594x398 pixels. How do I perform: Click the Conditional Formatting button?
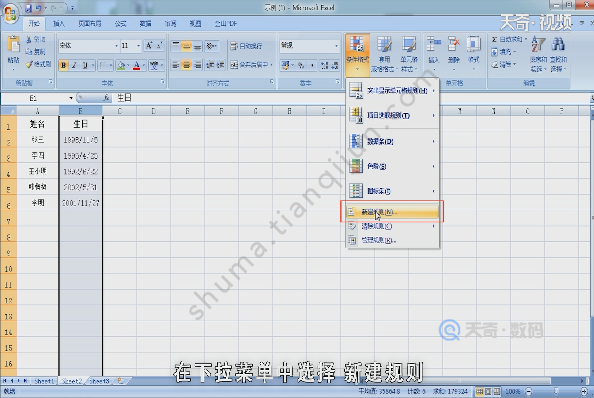coord(357,54)
